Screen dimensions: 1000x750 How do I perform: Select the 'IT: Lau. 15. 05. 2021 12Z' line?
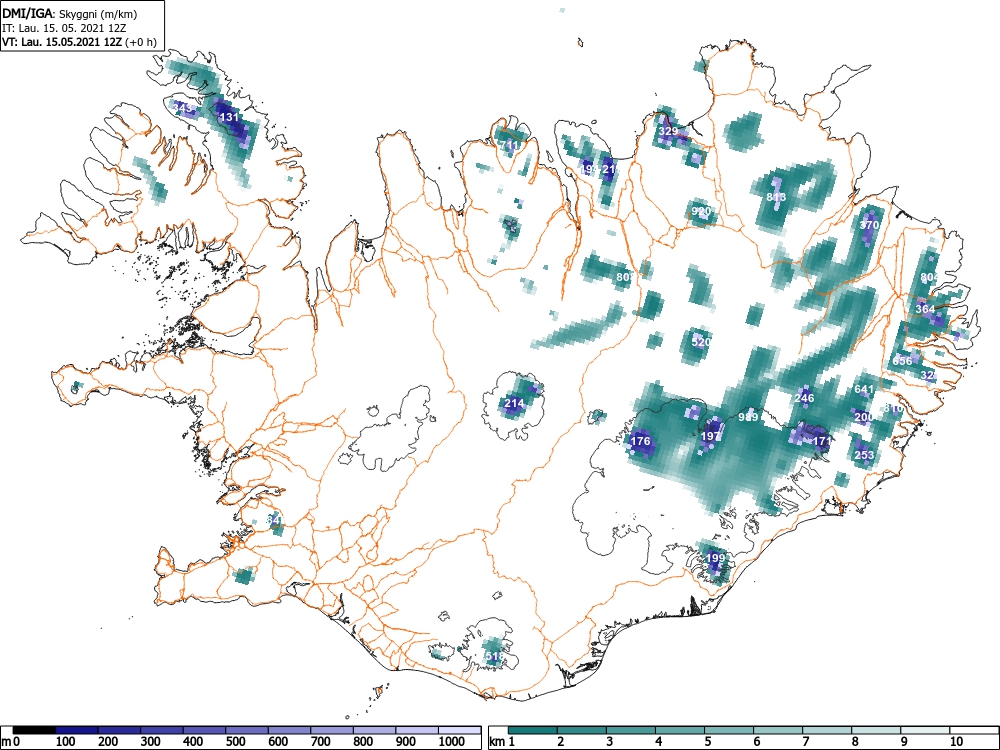click(x=64, y=28)
